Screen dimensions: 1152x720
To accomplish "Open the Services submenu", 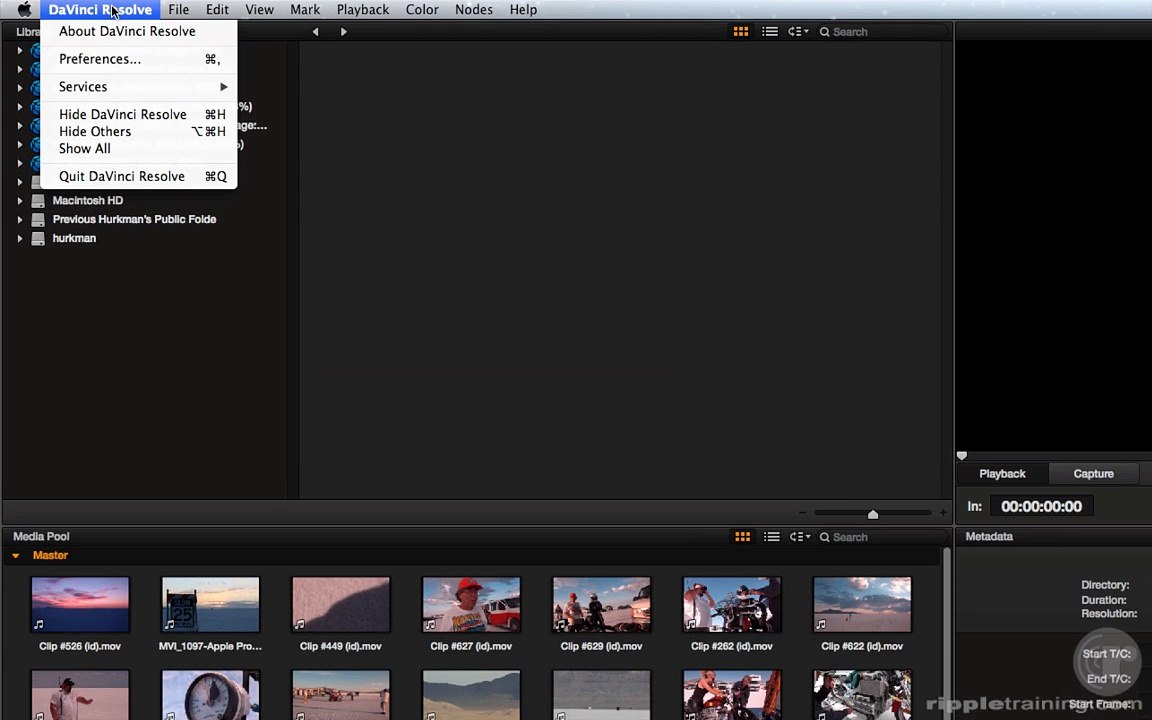I will point(139,87).
